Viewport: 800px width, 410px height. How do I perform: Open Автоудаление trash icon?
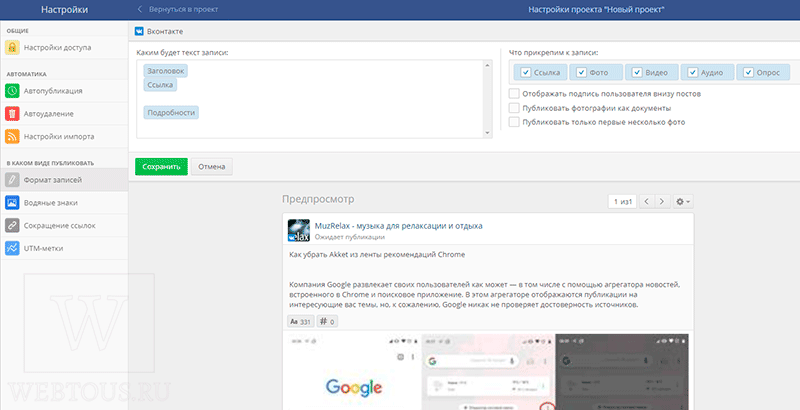tap(12, 114)
